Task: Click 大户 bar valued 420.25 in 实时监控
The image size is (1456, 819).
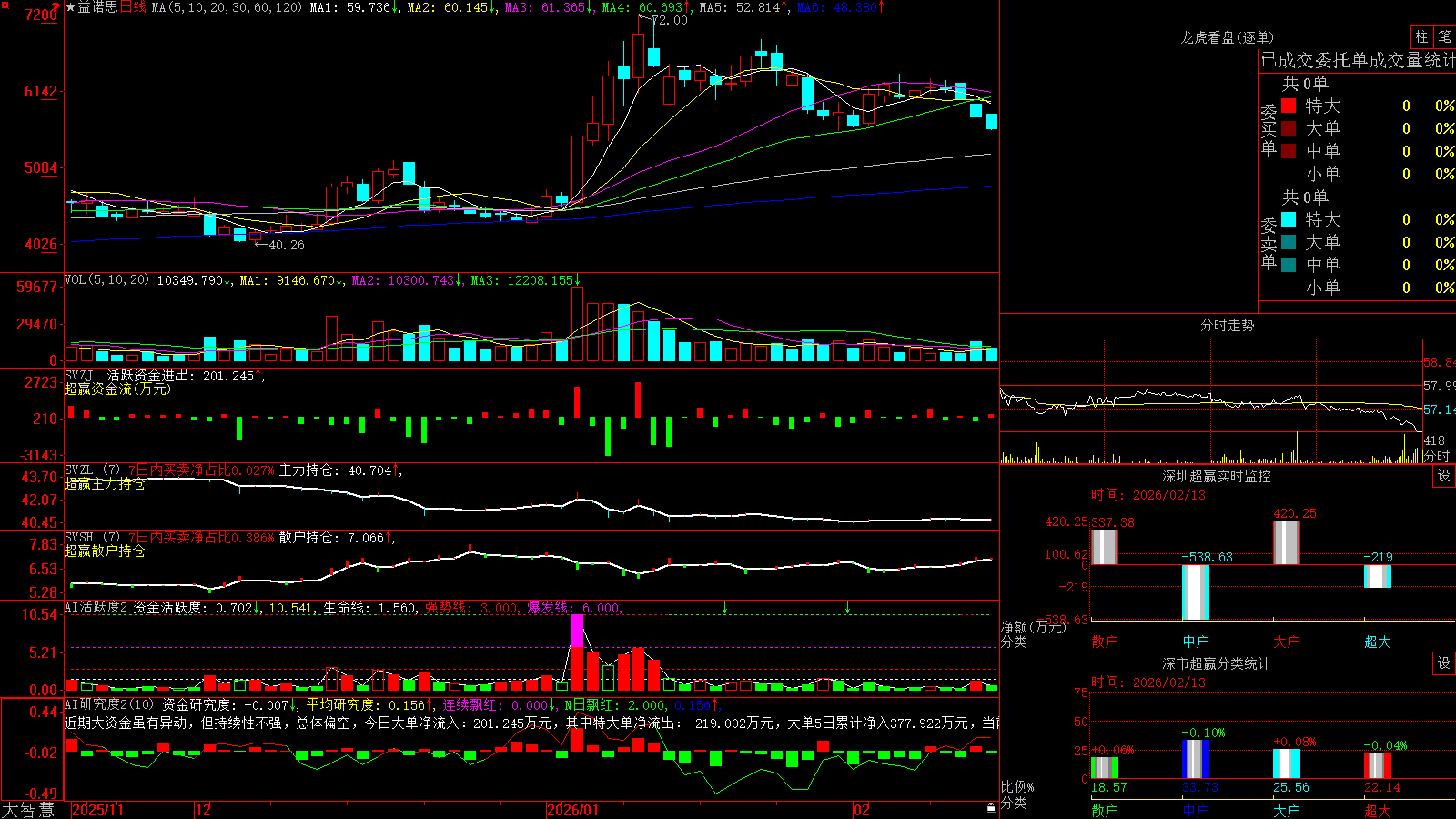Action: [1286, 542]
